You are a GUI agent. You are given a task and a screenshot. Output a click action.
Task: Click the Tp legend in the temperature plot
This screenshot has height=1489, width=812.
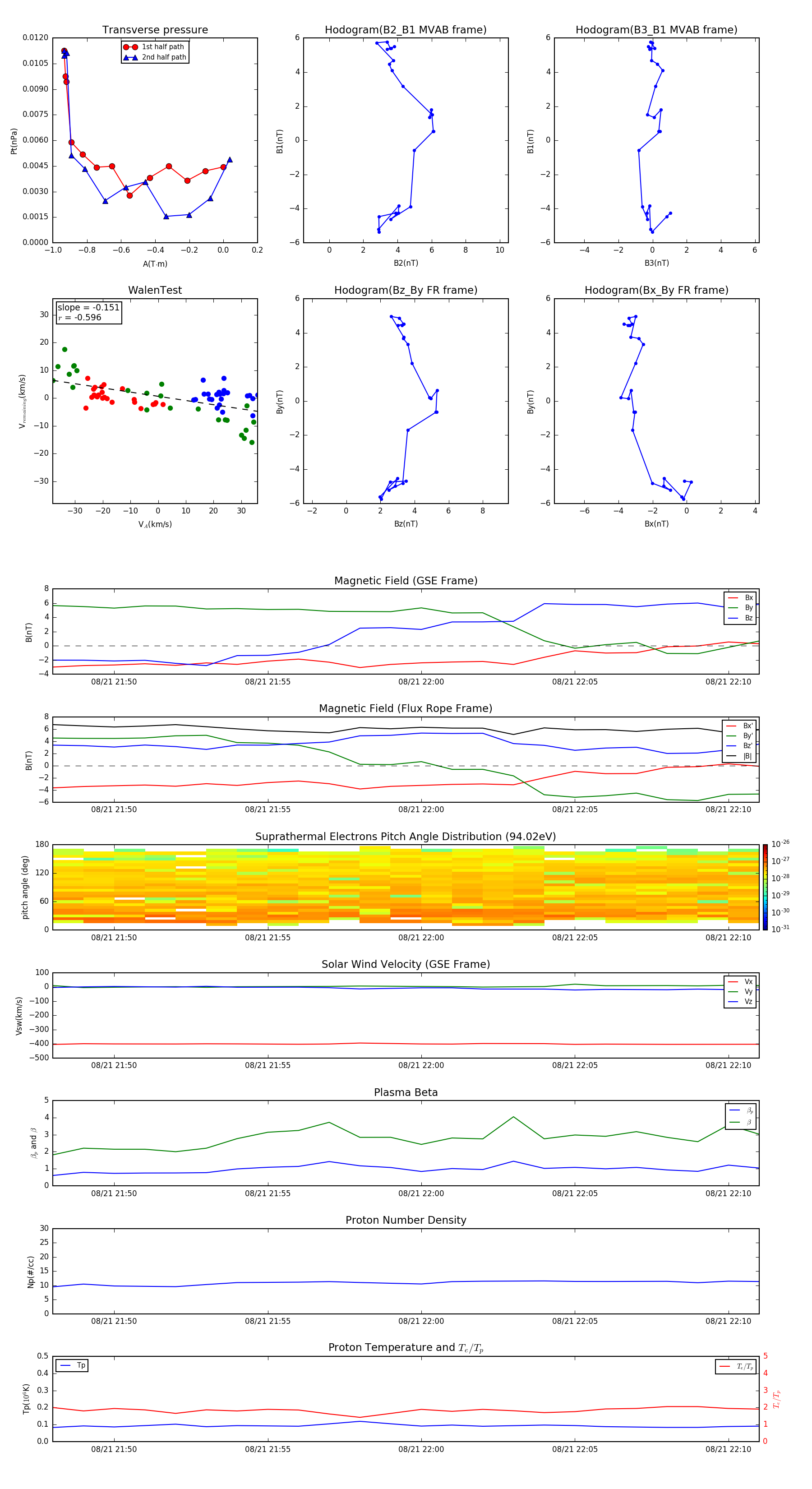click(x=72, y=1366)
